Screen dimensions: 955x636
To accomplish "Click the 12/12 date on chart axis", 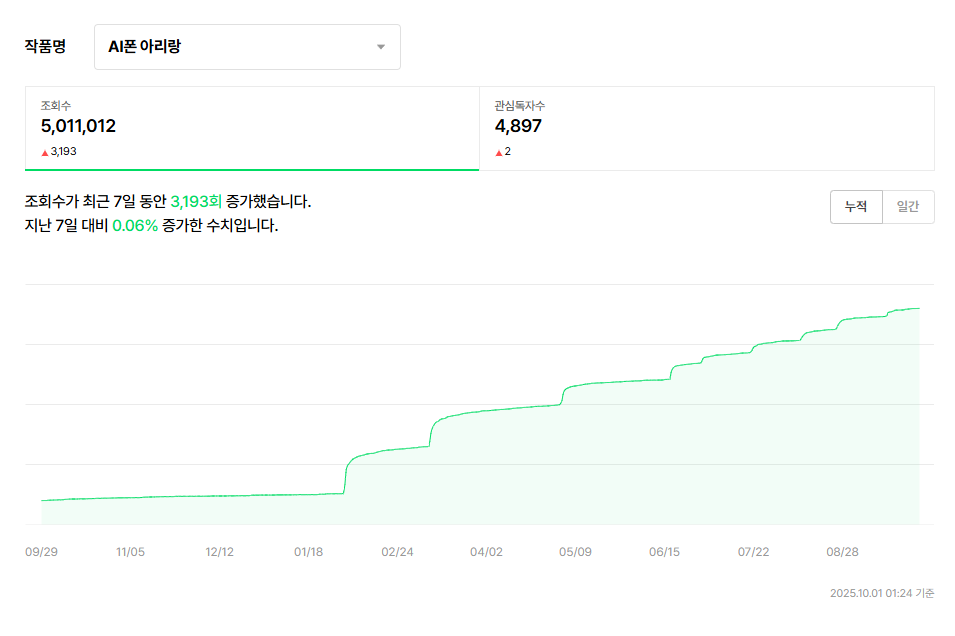I will click(219, 552).
